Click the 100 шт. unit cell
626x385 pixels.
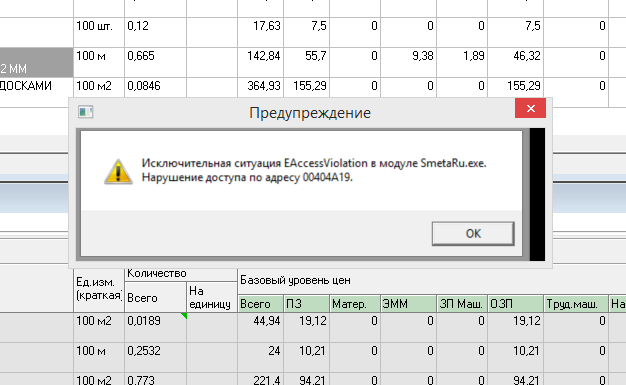99,32
